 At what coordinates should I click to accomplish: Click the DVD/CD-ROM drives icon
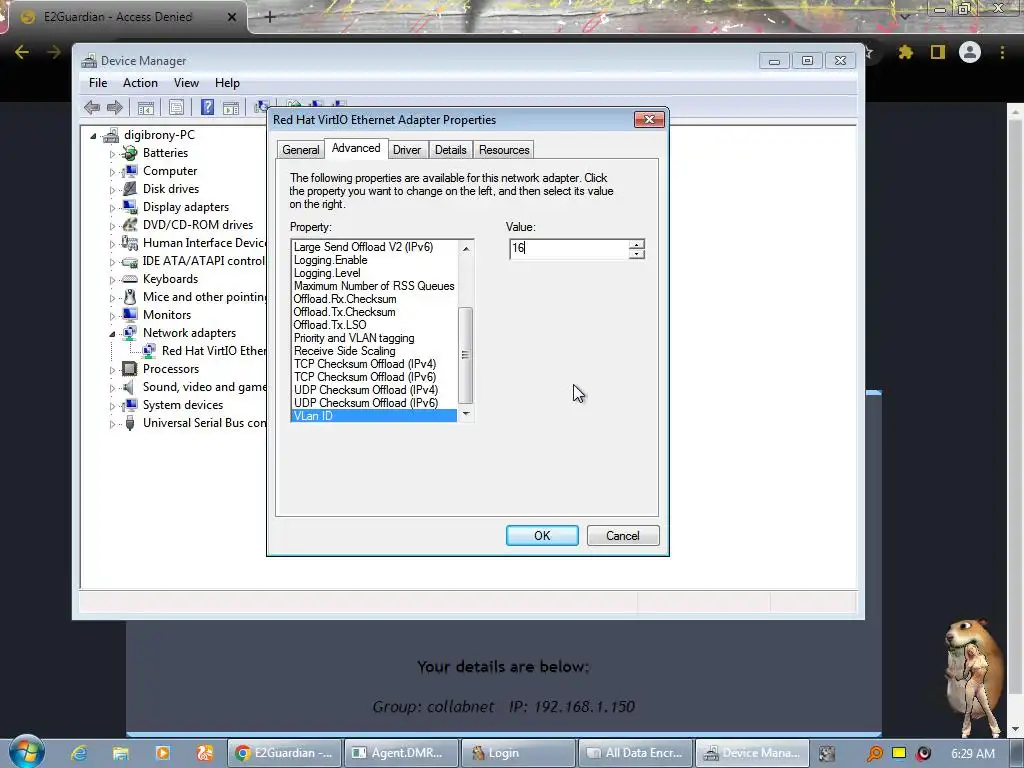click(130, 225)
